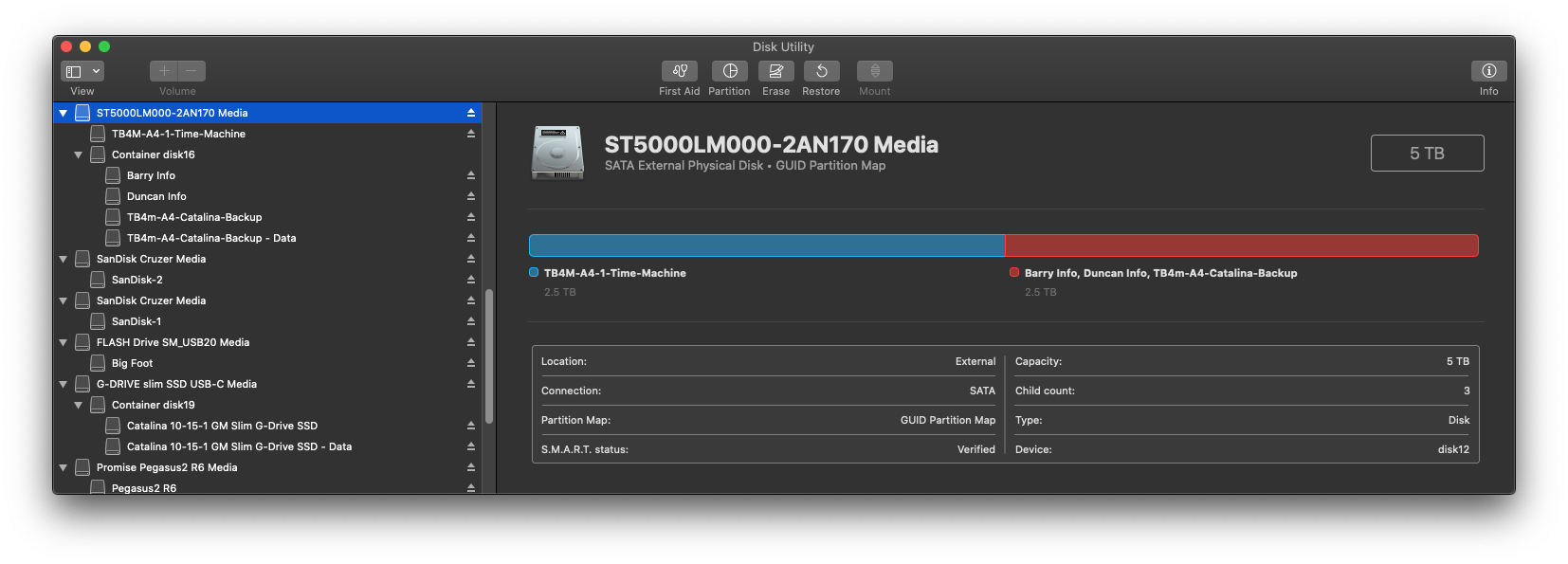Eject Promise Pegasus2 R6 Media

[x=470, y=467]
